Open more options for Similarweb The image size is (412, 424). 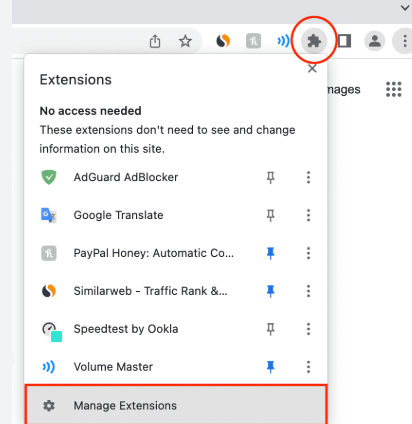(308, 291)
